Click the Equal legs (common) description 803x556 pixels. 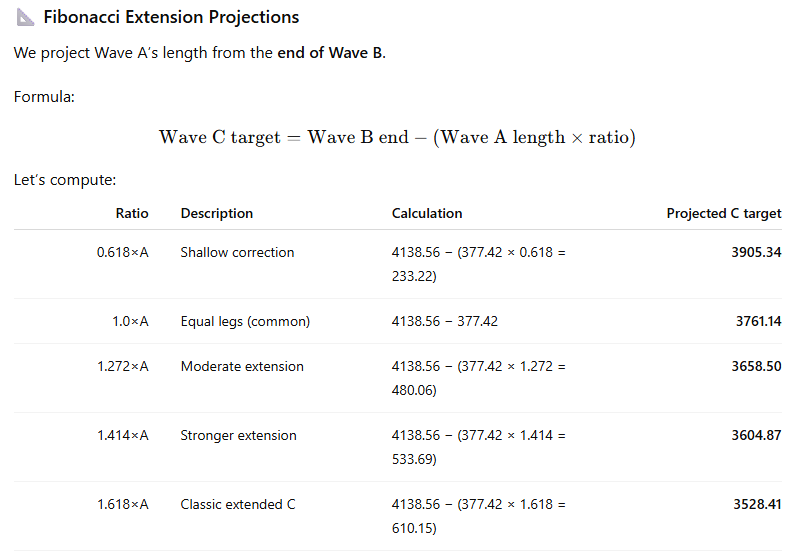[245, 321]
